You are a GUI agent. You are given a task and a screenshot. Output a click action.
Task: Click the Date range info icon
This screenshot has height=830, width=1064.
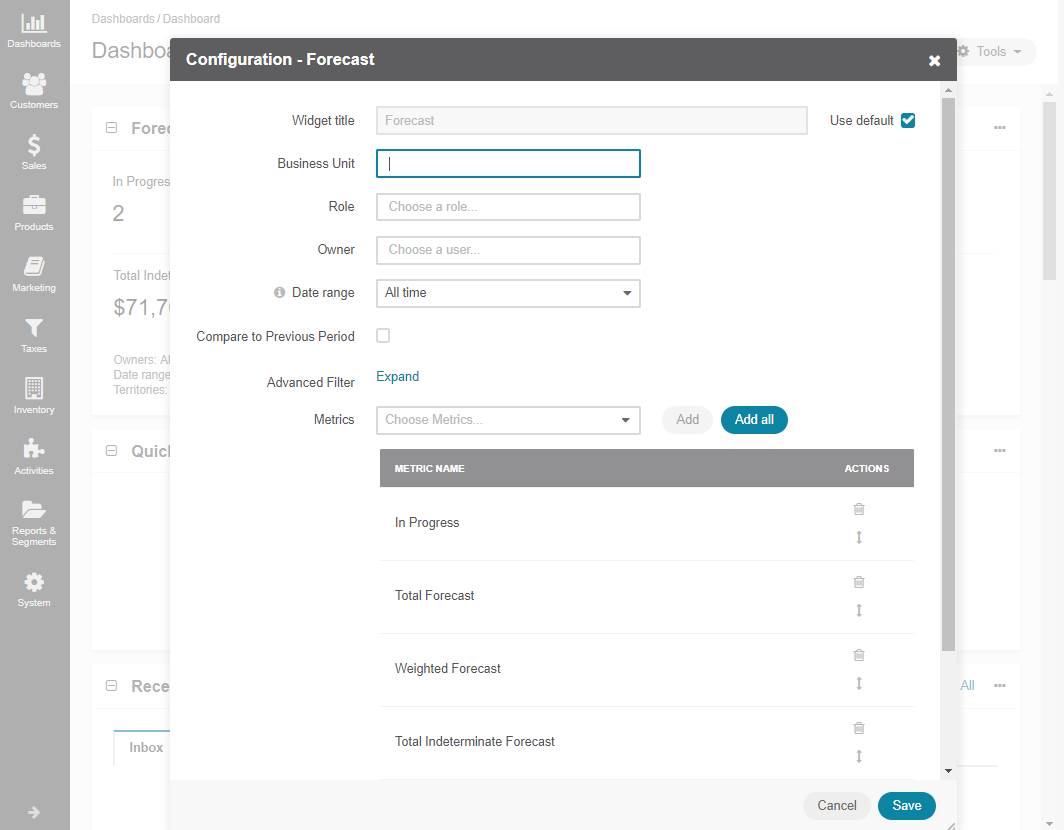279,293
